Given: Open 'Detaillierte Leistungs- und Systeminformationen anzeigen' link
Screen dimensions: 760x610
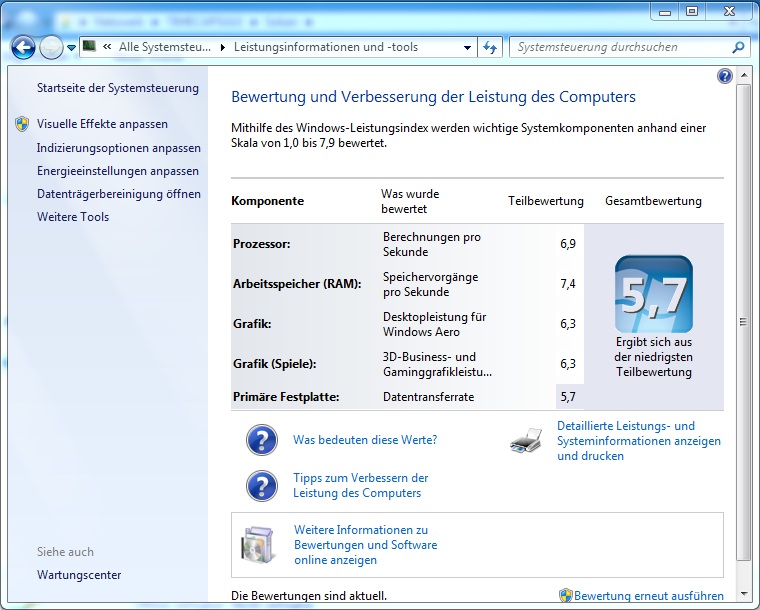Looking at the screenshot, I should coord(639,441).
